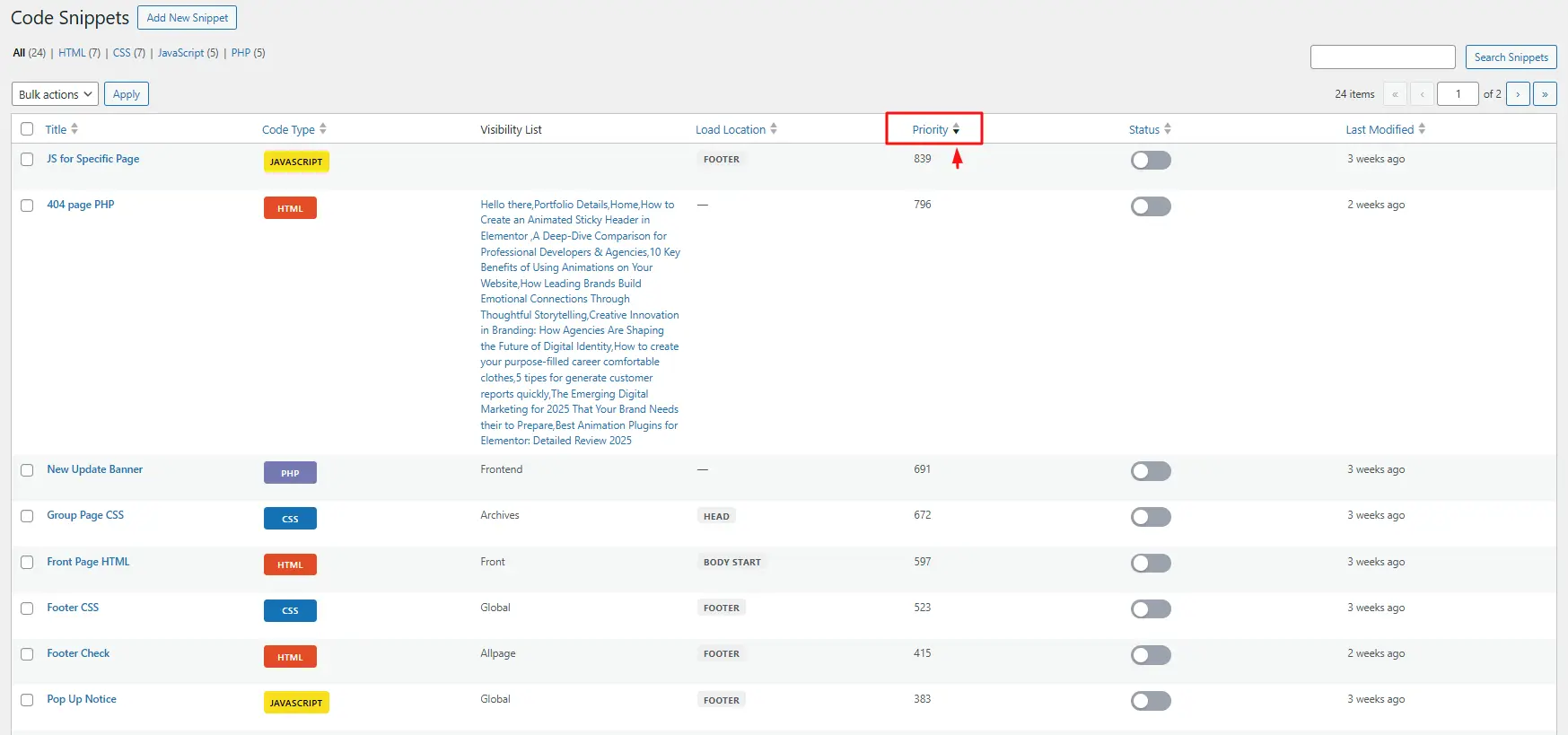The height and width of the screenshot is (735, 1568).
Task: Click the Load Location sort arrows
Action: 774,129
